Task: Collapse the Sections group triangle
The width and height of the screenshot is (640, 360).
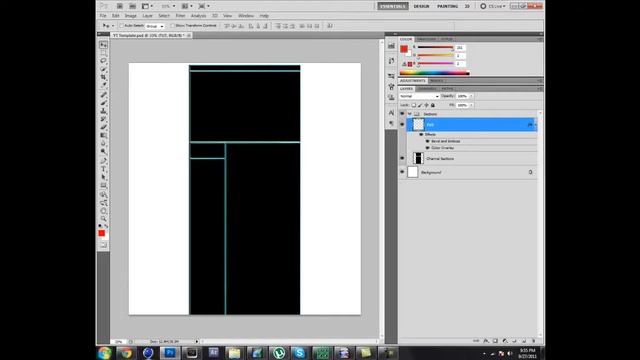Action: pyautogui.click(x=409, y=114)
